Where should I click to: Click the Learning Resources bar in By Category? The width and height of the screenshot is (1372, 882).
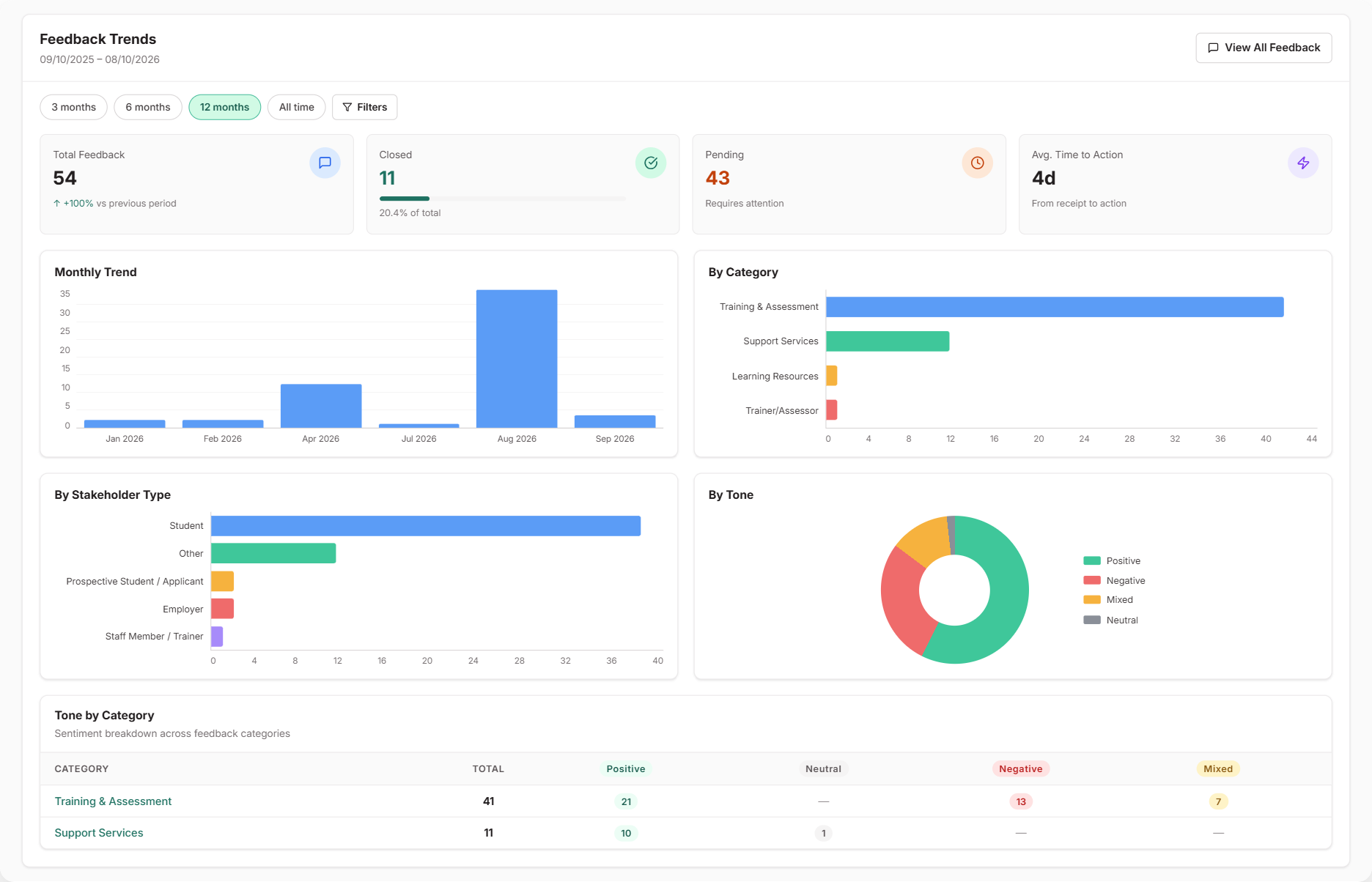click(832, 376)
